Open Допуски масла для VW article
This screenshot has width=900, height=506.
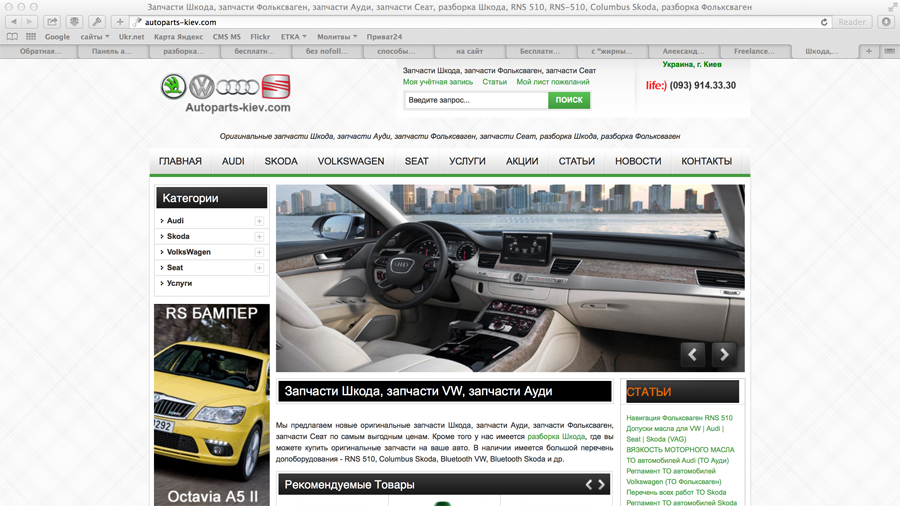tap(674, 434)
